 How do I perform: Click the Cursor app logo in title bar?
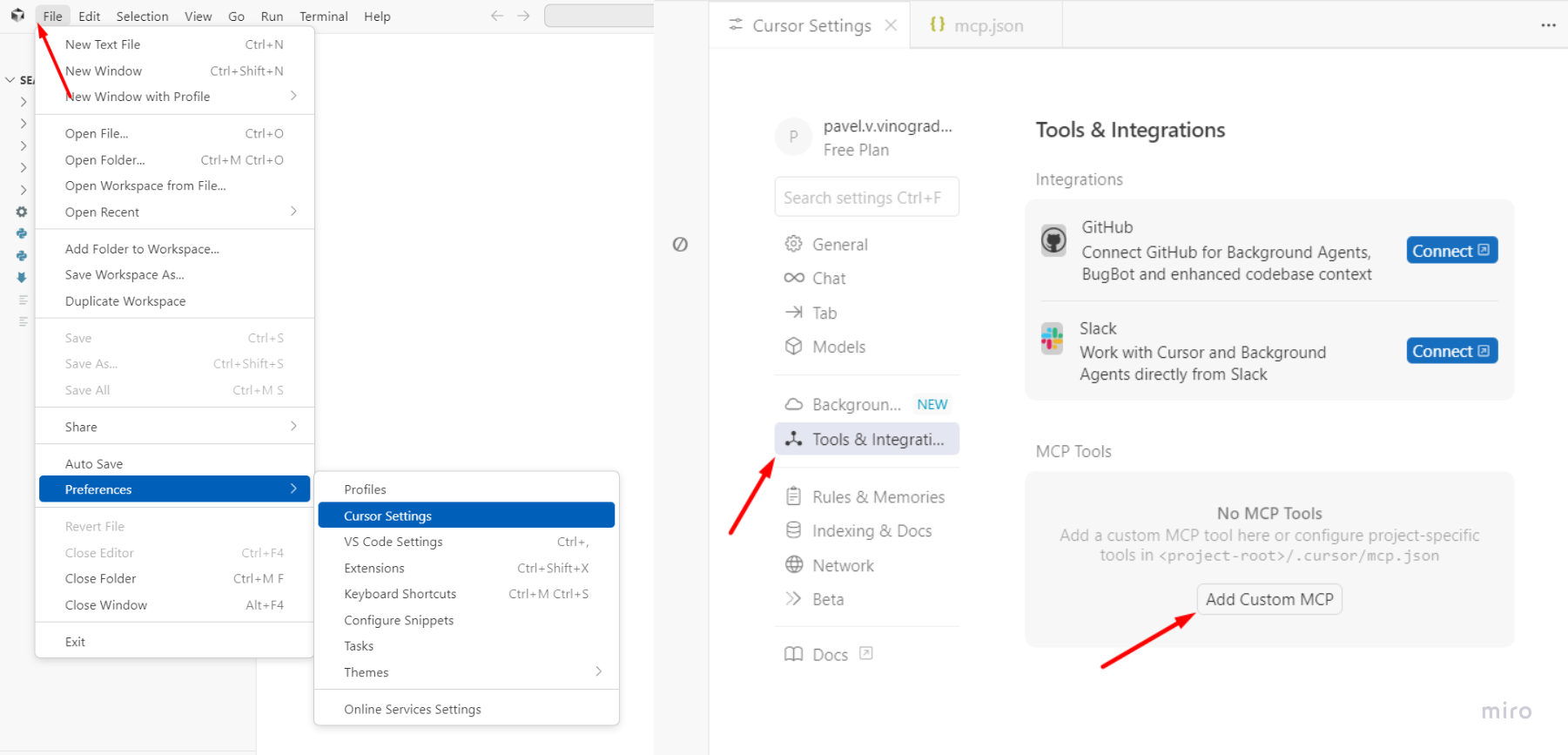click(x=17, y=16)
